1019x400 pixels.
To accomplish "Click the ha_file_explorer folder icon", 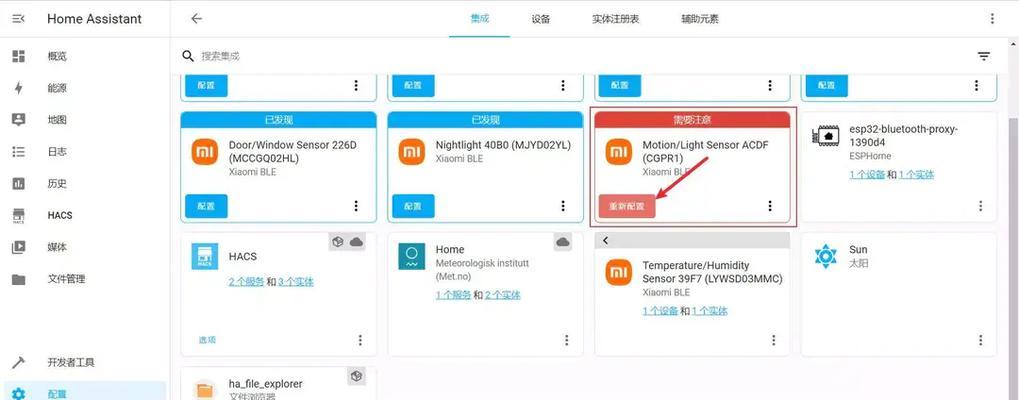I will coord(205,389).
